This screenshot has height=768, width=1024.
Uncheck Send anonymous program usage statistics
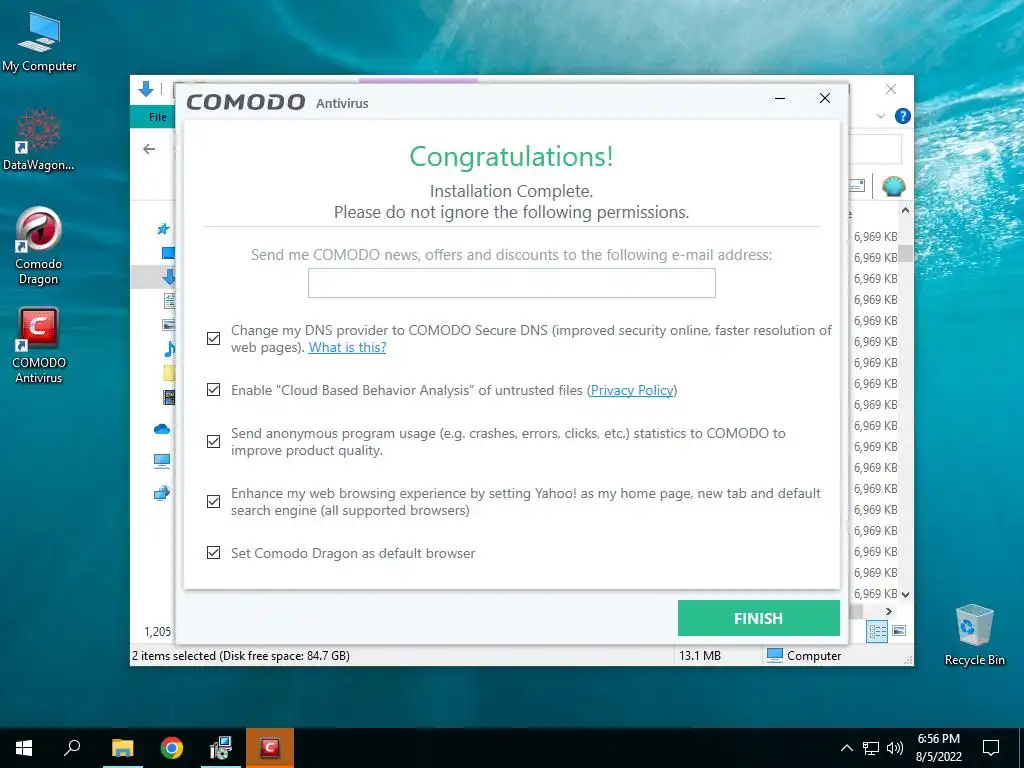pyautogui.click(x=214, y=441)
